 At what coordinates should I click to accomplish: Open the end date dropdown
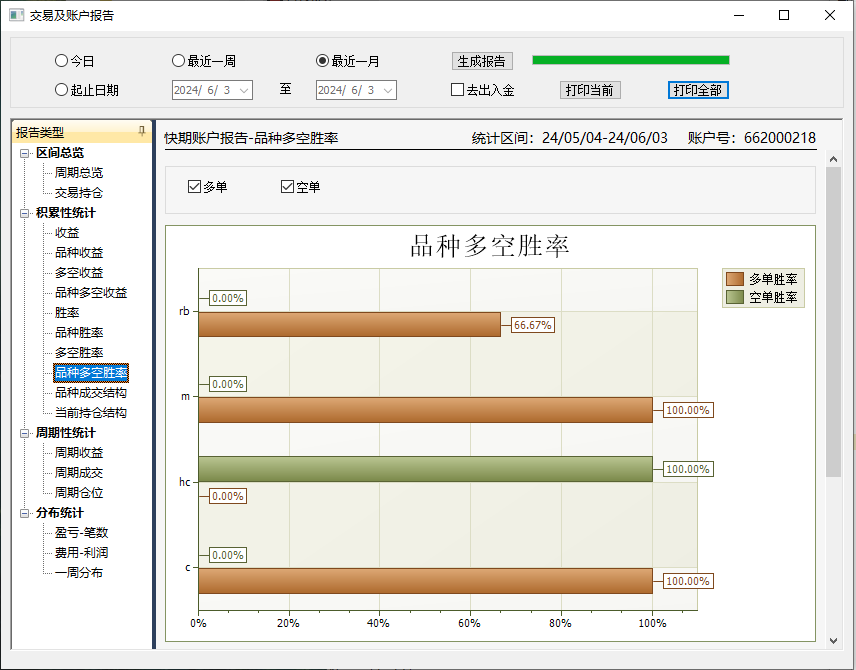(x=387, y=91)
